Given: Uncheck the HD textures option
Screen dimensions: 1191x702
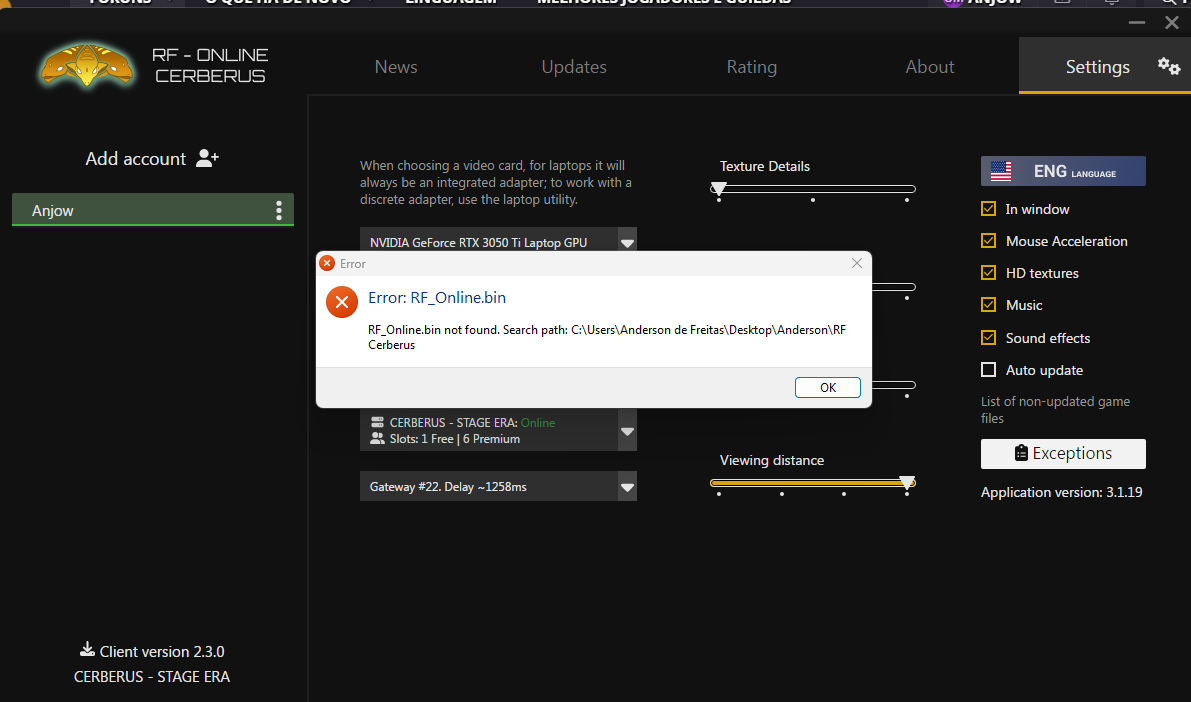Looking at the screenshot, I should click(x=989, y=273).
